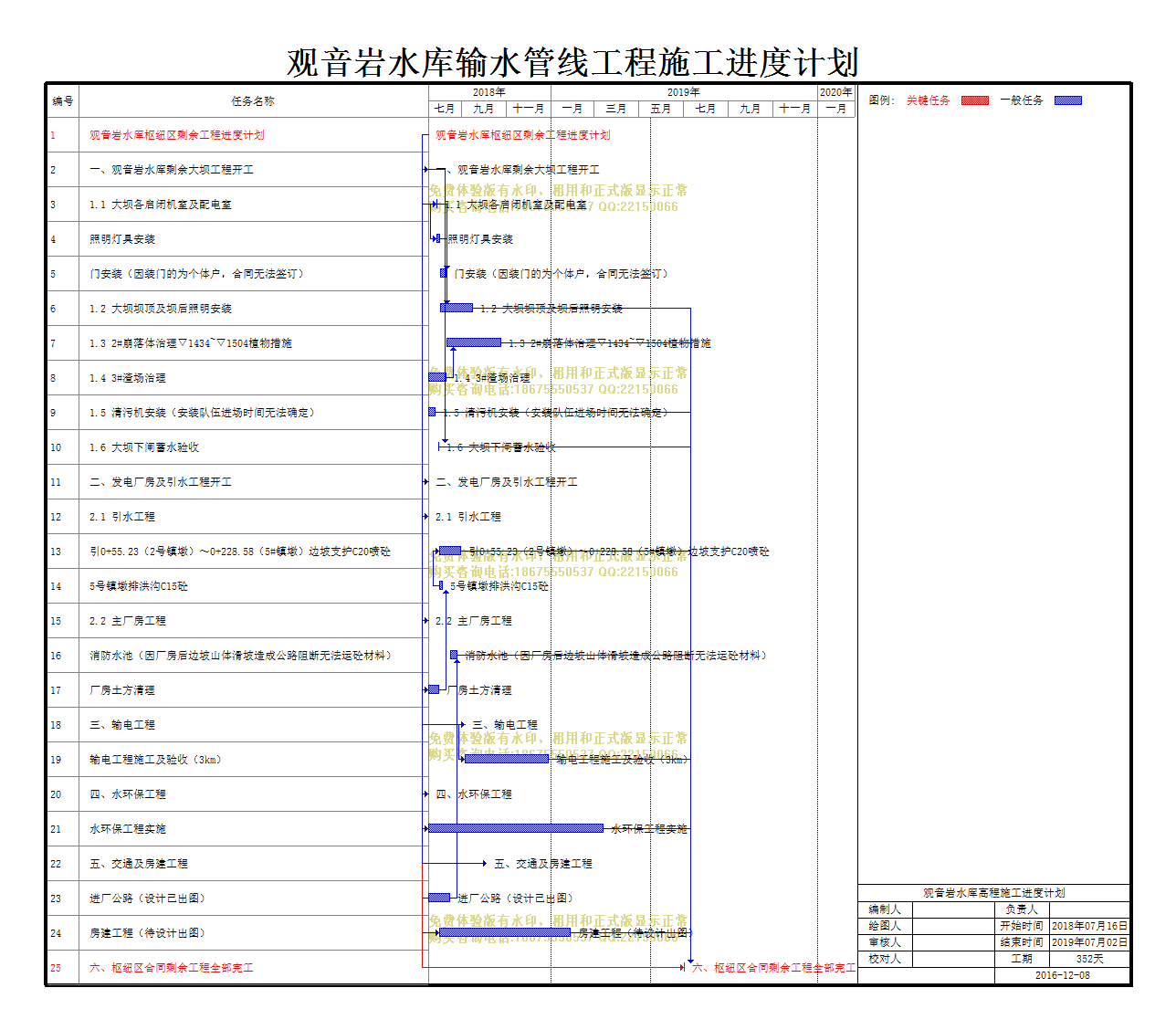The image size is (1176, 1030).
Task: Click the end date value 2019年07月02日
Action: pyautogui.click(x=1090, y=942)
